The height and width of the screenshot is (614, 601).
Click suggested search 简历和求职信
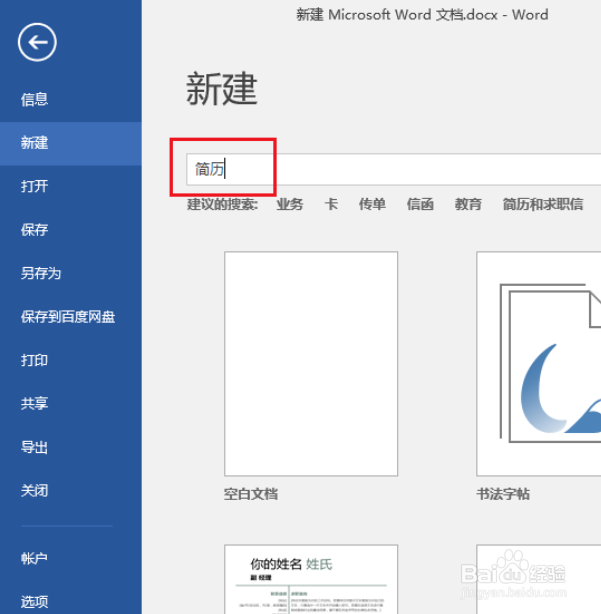pyautogui.click(x=543, y=204)
